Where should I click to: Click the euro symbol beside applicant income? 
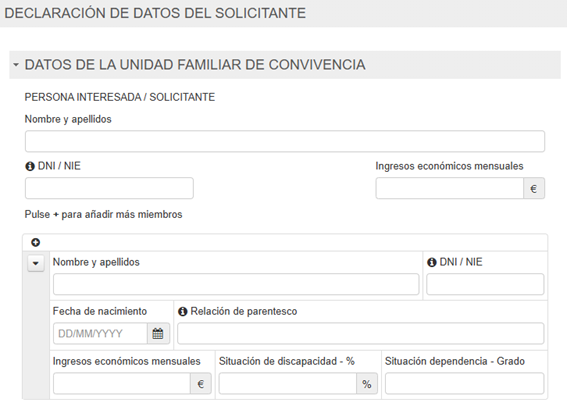(534, 188)
